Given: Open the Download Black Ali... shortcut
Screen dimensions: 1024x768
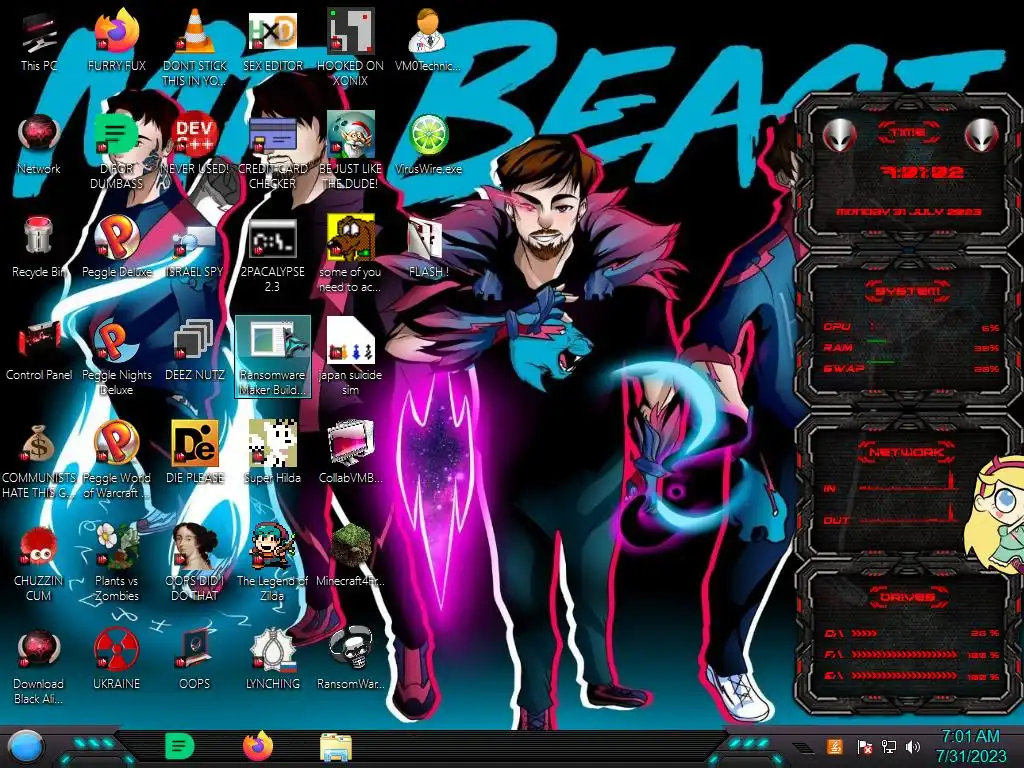Looking at the screenshot, I should (39, 667).
